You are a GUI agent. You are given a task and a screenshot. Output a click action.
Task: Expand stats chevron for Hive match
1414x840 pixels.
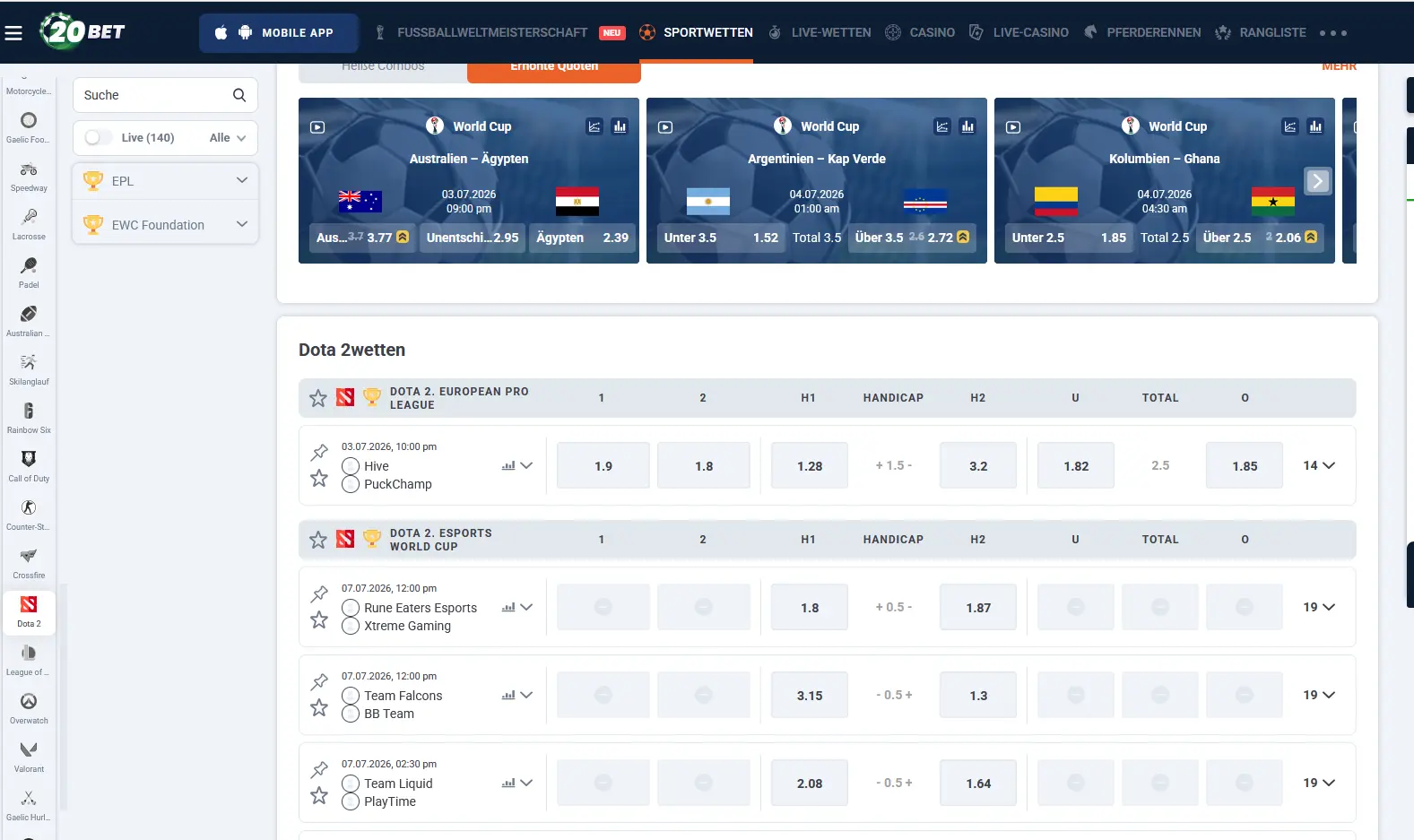(526, 465)
